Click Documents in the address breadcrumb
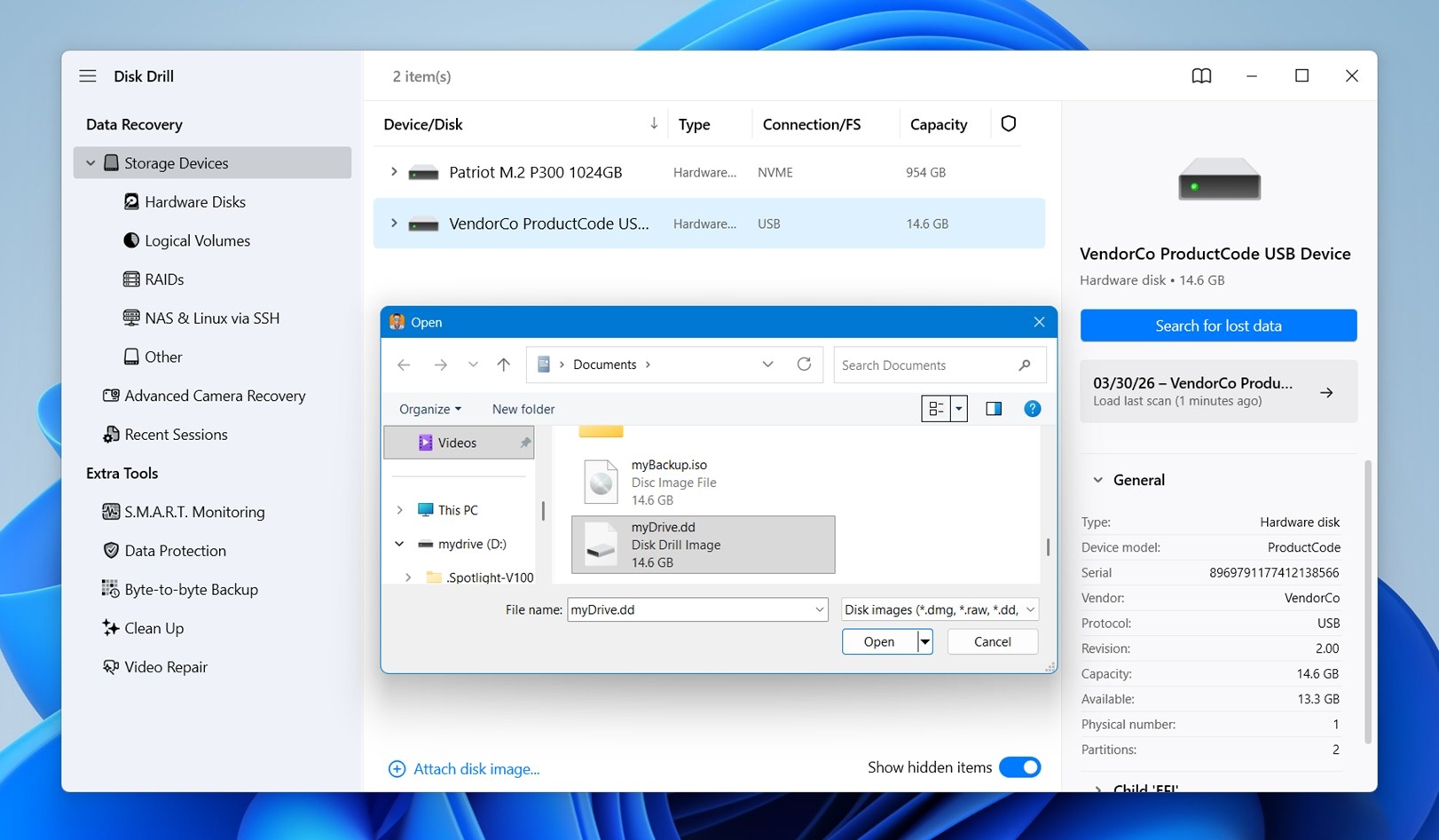1439x840 pixels. (605, 365)
